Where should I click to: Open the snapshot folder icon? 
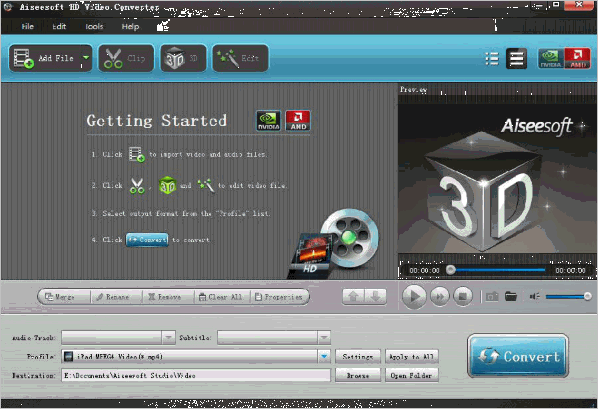[x=511, y=296]
